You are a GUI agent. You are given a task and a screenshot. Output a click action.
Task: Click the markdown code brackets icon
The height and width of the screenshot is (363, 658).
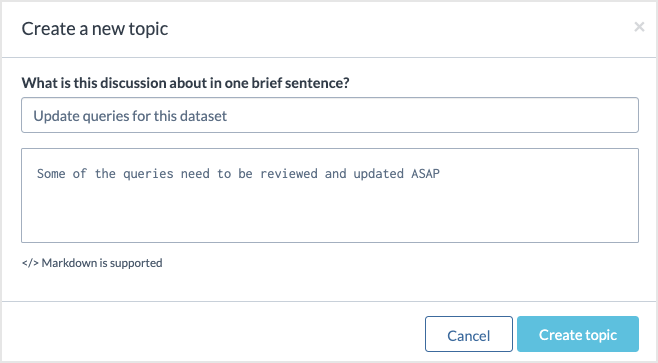click(x=30, y=263)
